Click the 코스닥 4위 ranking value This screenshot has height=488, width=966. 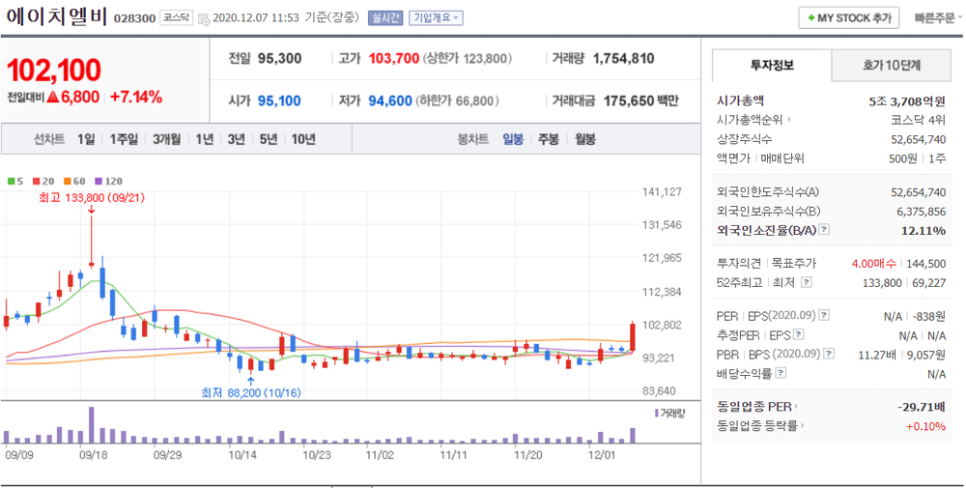coord(919,120)
